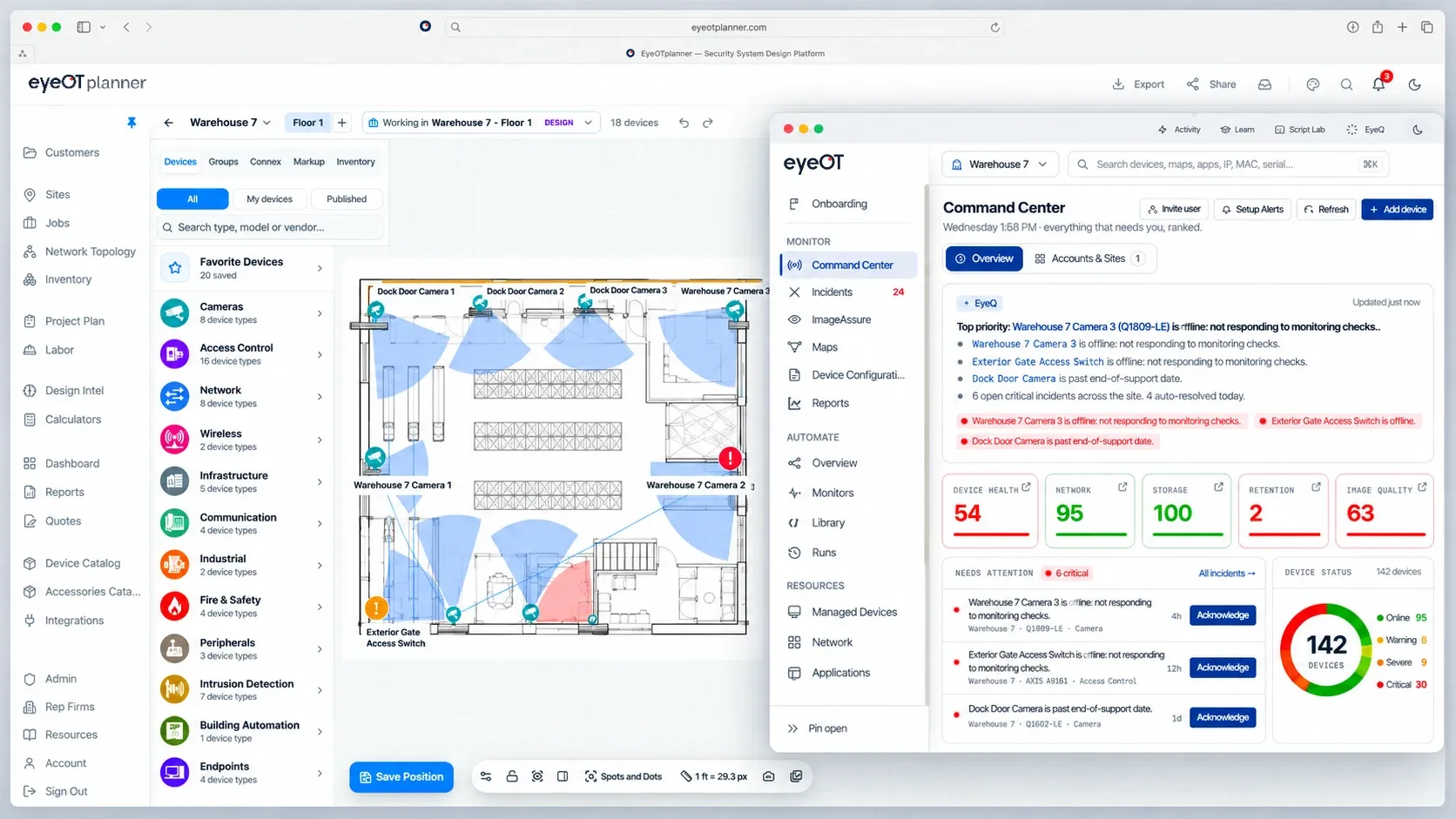Select the My devices filter
The image size is (1456, 819).
269,199
